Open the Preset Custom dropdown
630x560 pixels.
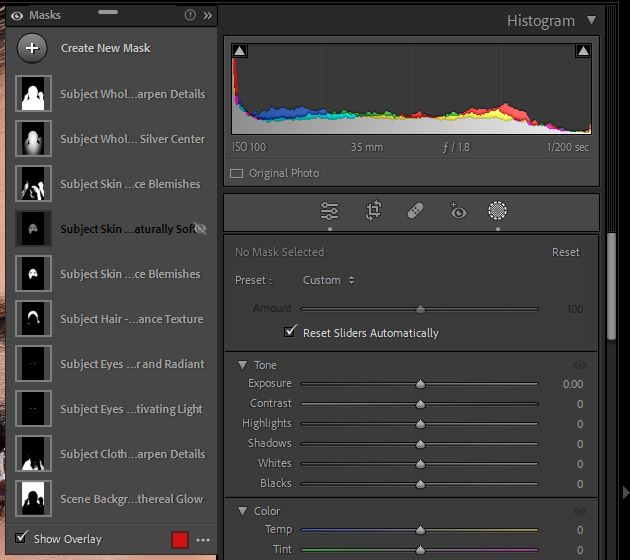(329, 280)
